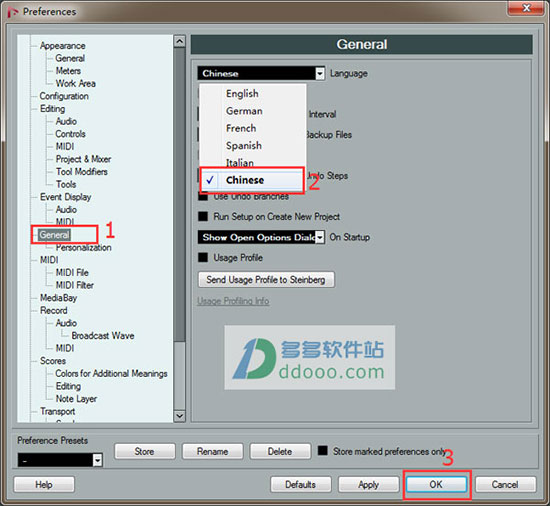Select Personalization in the tree

point(83,248)
